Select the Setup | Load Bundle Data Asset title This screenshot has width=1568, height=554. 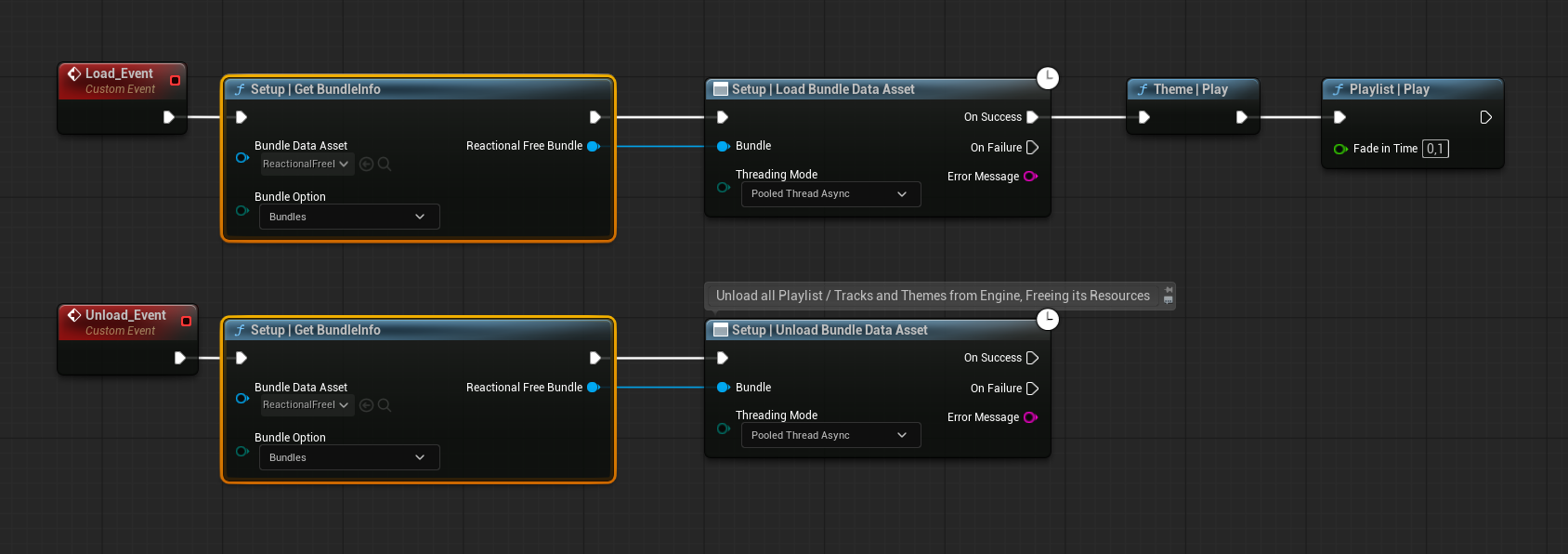coord(822,89)
